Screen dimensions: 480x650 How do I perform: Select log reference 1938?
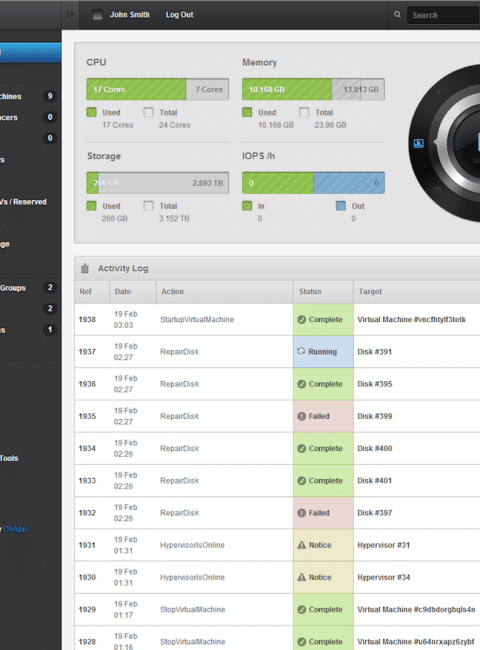(87, 320)
